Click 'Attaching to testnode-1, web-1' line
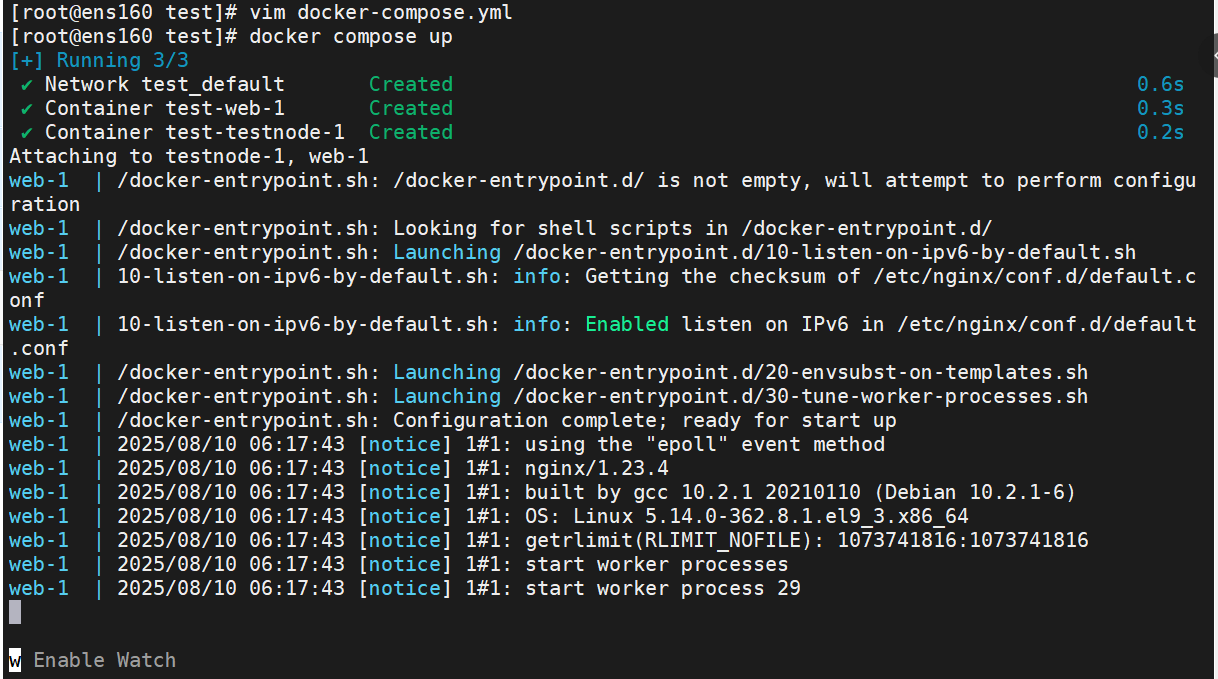The width and height of the screenshot is (1218, 679). [x=189, y=156]
